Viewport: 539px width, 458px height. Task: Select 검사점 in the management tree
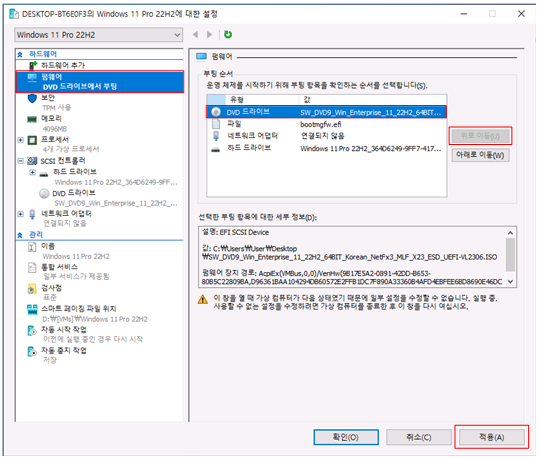52,288
